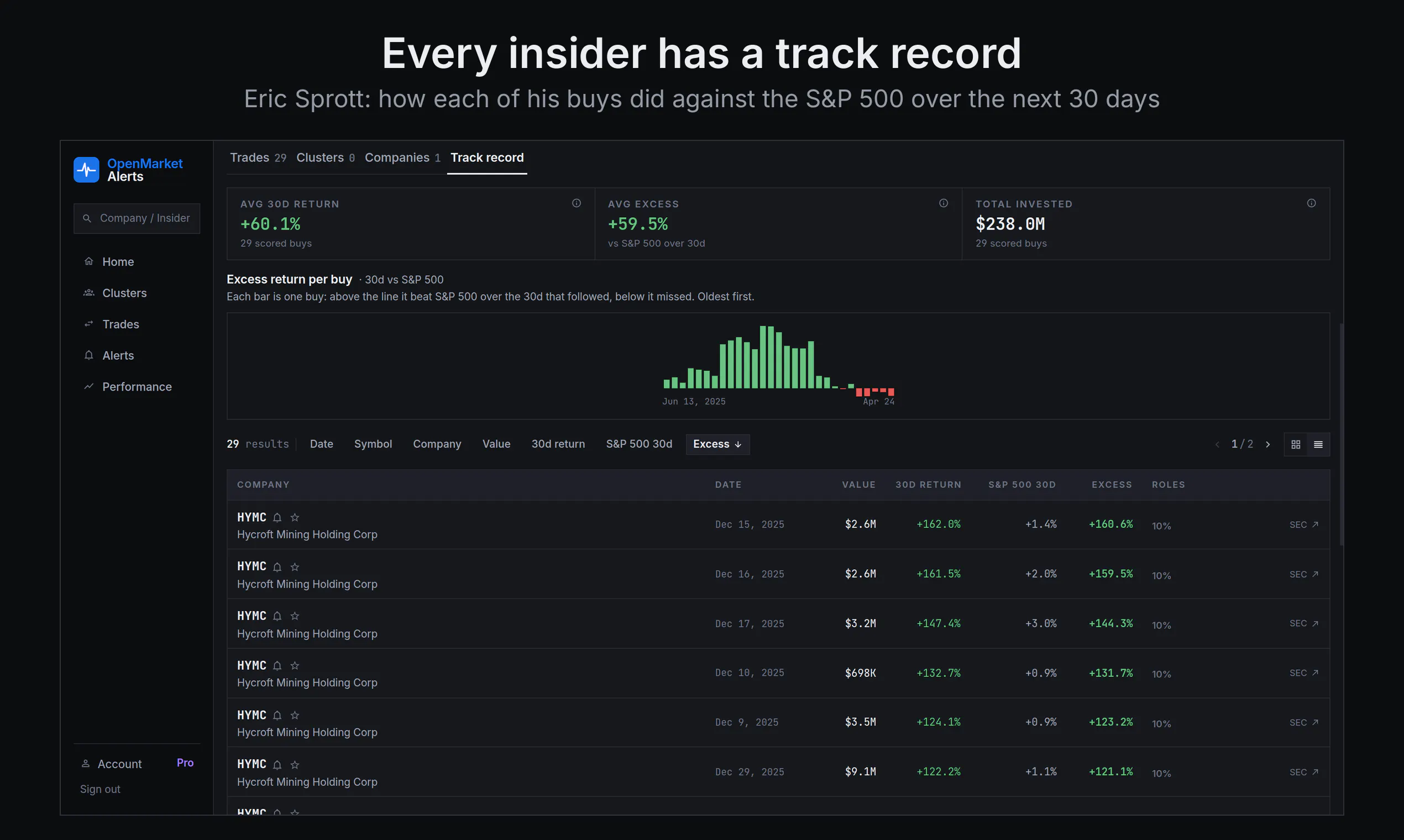Viewport: 1404px width, 840px height.
Task: Star the Dec 17 HYMC buy
Action: pos(295,616)
